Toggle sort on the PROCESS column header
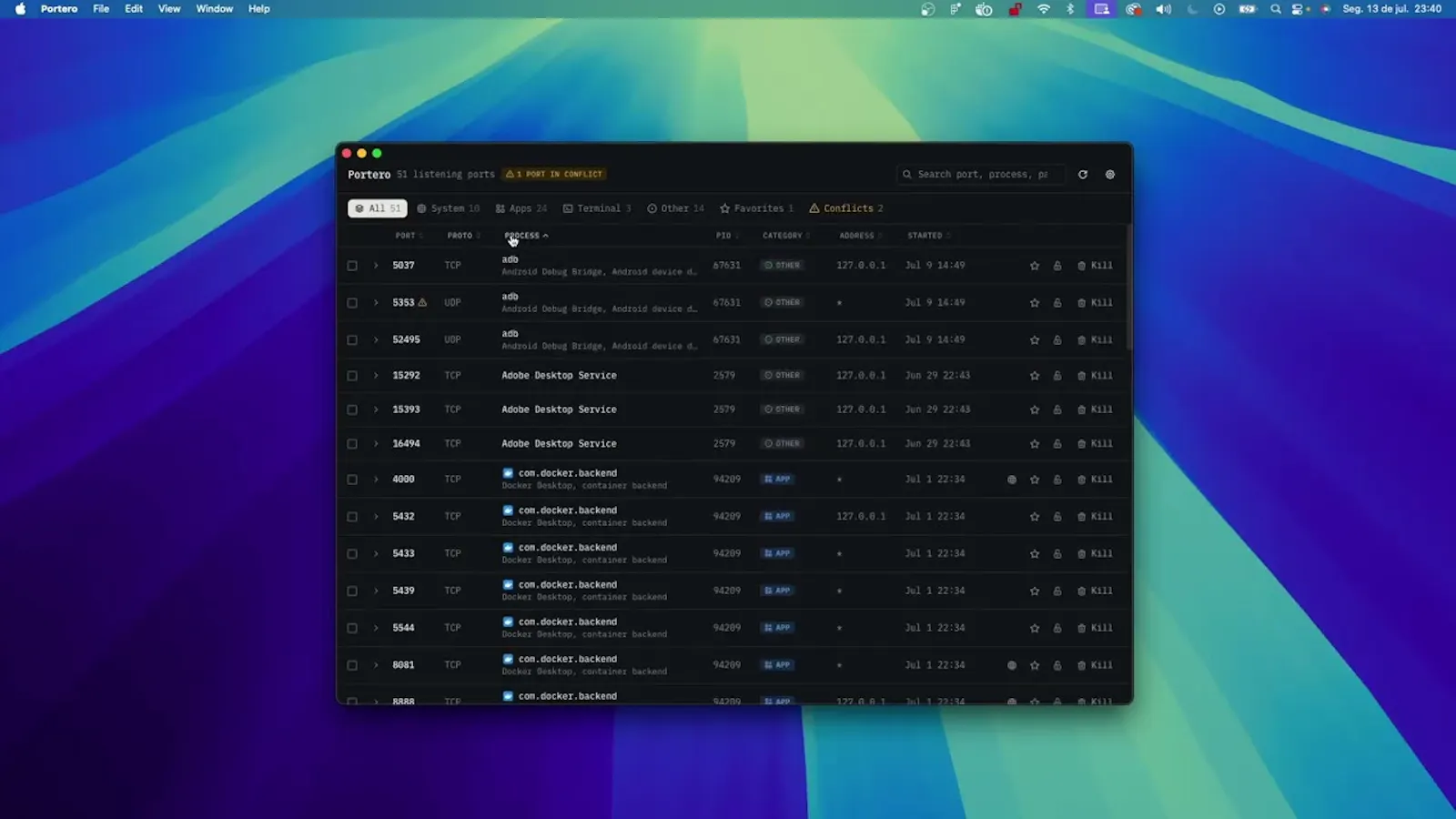The height and width of the screenshot is (819, 1456). [526, 236]
